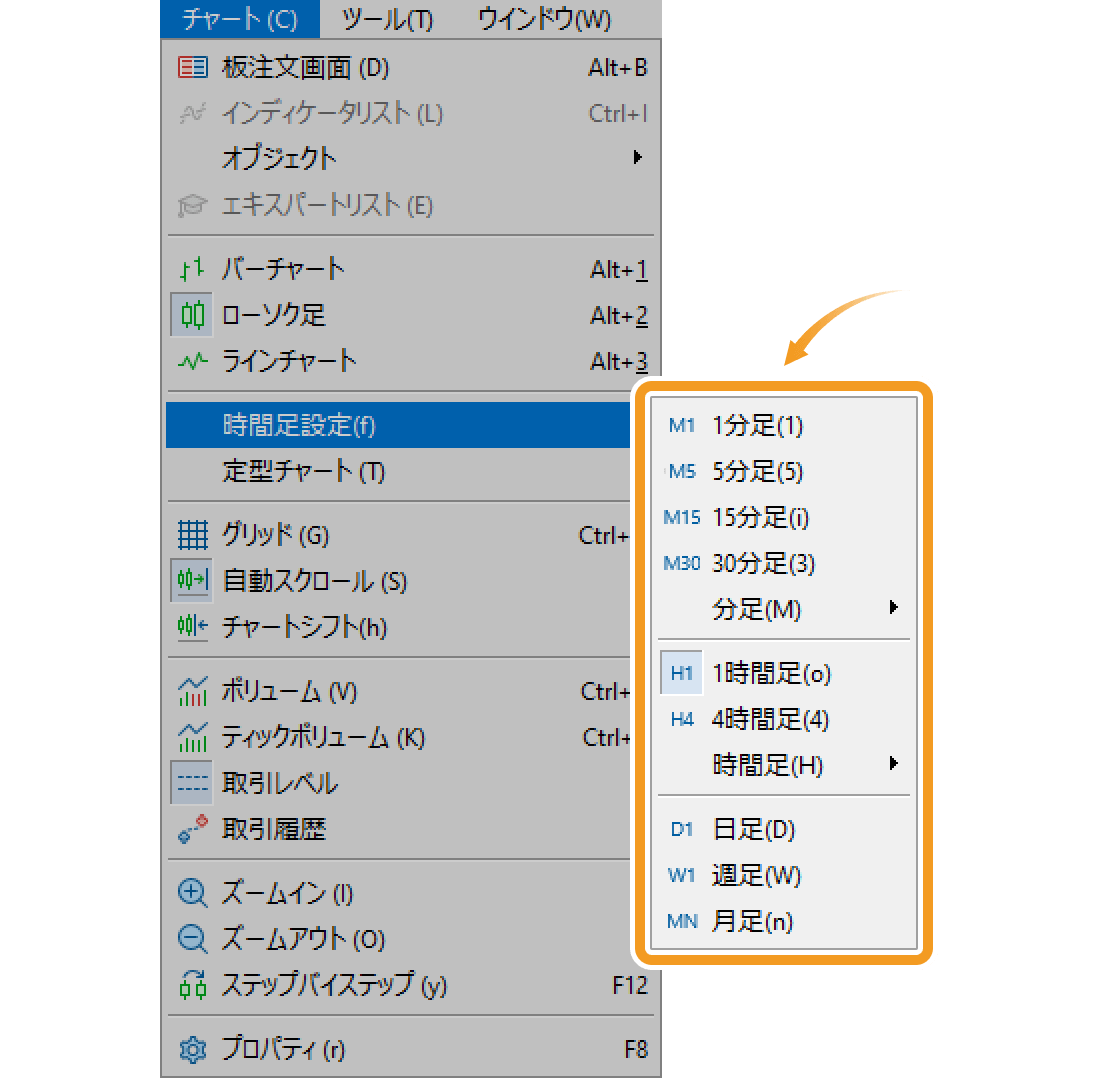The height and width of the screenshot is (1078, 1100).
Task: Expand the オブジェクト submenu arrow
Action: coord(637,157)
